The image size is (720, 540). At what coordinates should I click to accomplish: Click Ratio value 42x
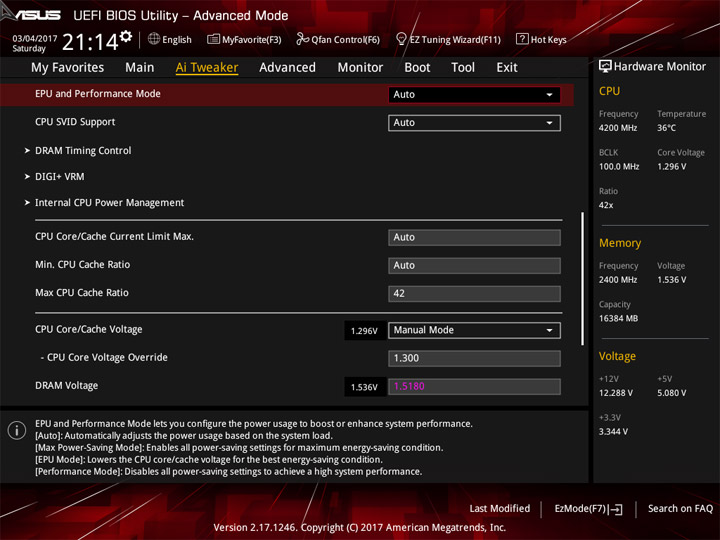pos(606,205)
